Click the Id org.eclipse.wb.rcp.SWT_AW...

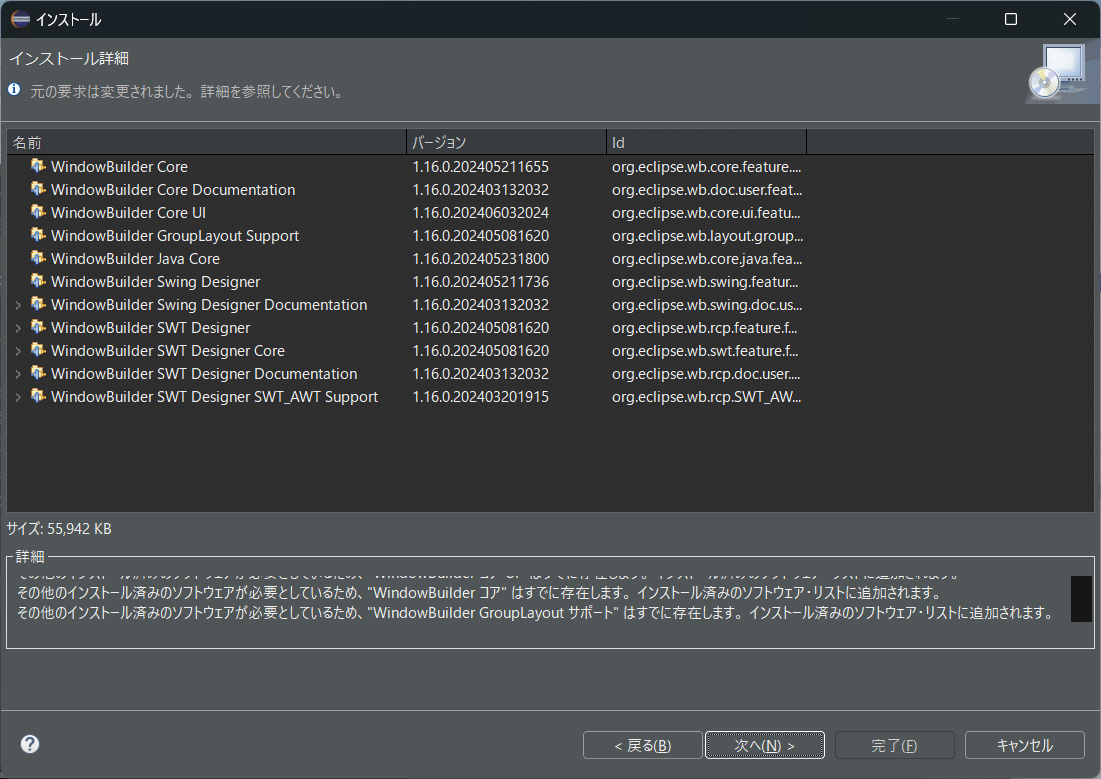706,397
